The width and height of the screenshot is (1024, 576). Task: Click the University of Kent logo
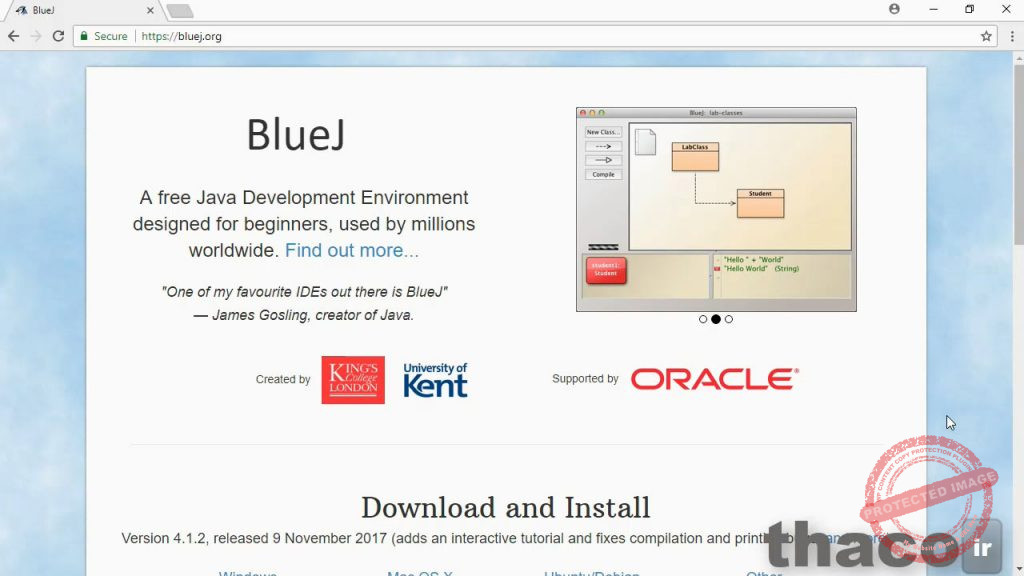pyautogui.click(x=435, y=380)
